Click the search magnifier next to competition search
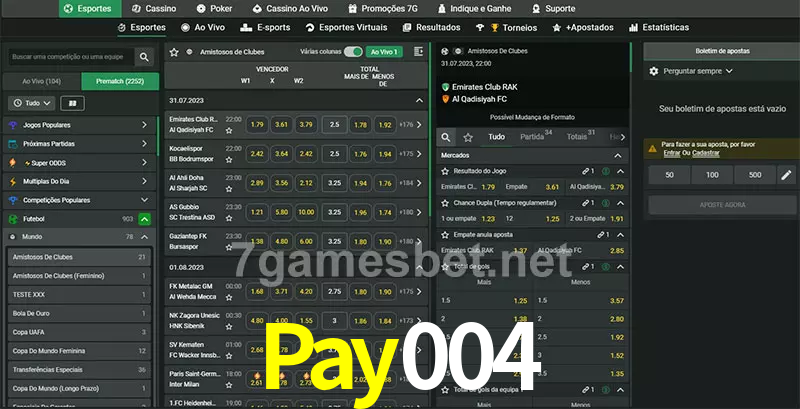This screenshot has width=800, height=409. pos(144,57)
